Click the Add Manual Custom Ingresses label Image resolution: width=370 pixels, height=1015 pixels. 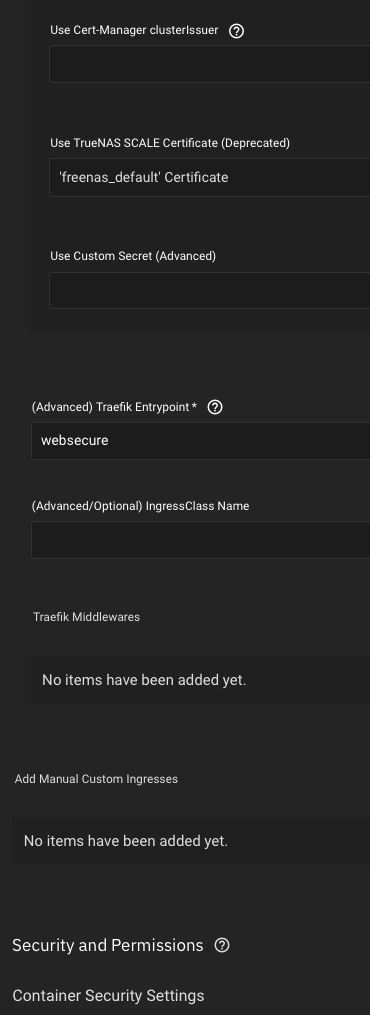pos(96,779)
